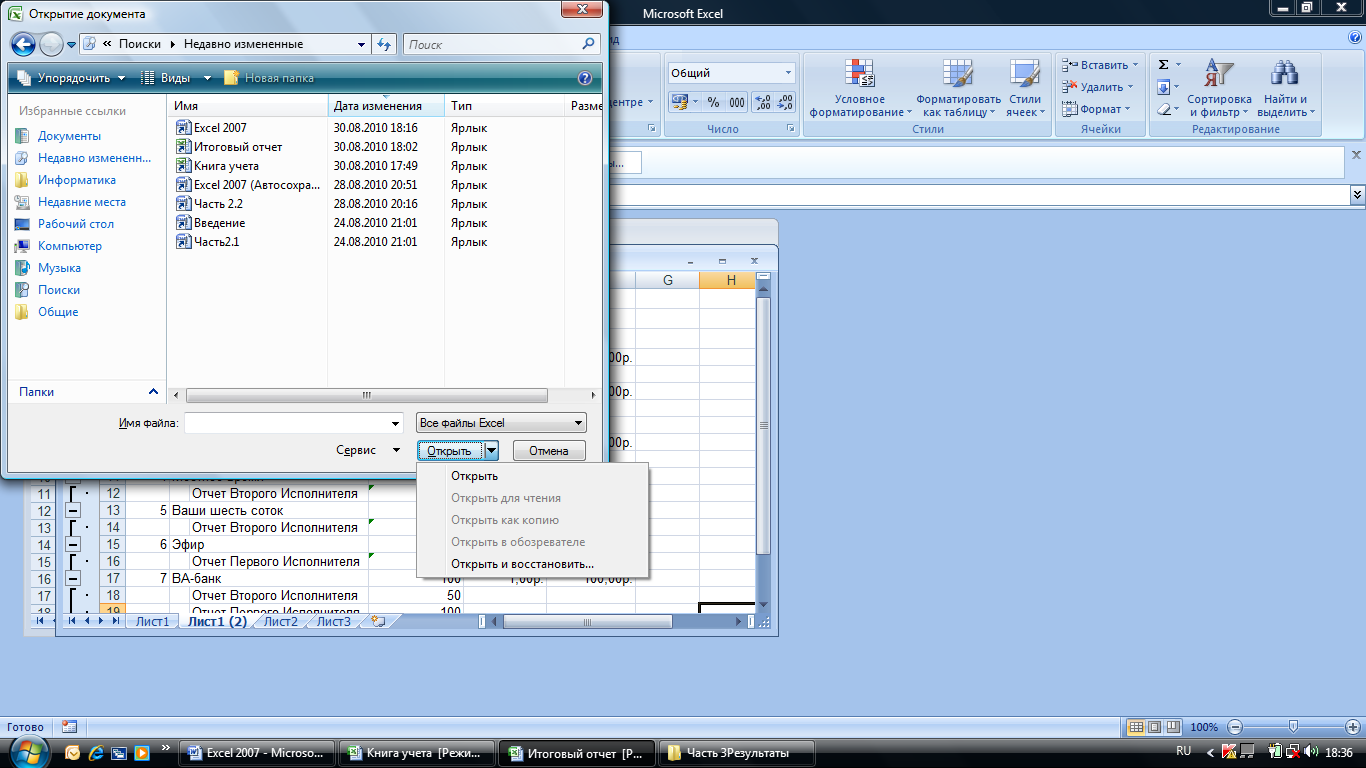Click the file list horizontal scrollbar
Image resolution: width=1366 pixels, height=768 pixels.
point(367,395)
